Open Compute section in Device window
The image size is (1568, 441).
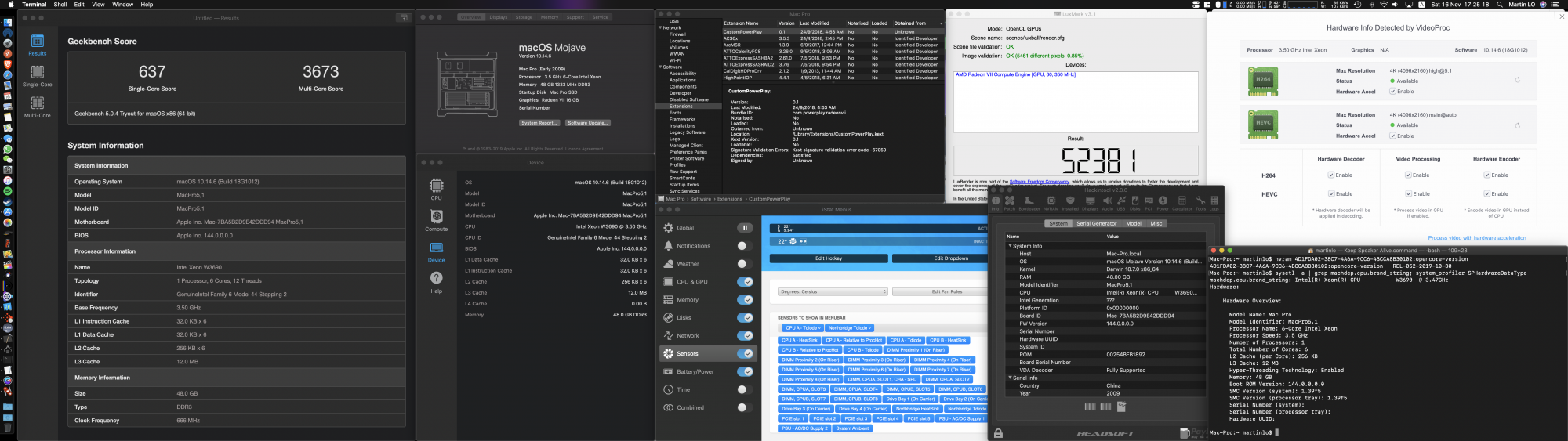click(x=436, y=219)
